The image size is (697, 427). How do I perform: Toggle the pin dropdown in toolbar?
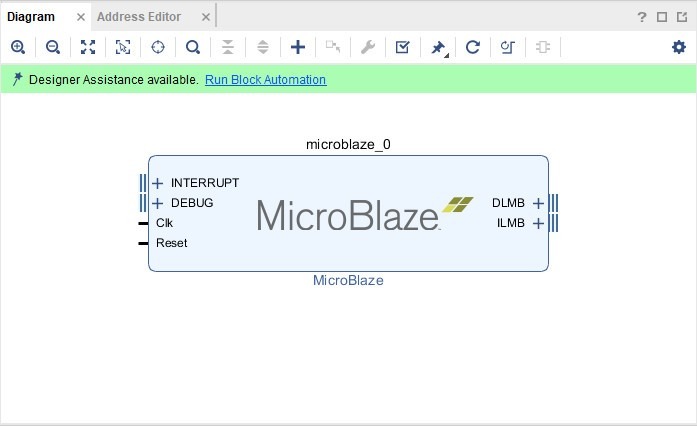439,47
